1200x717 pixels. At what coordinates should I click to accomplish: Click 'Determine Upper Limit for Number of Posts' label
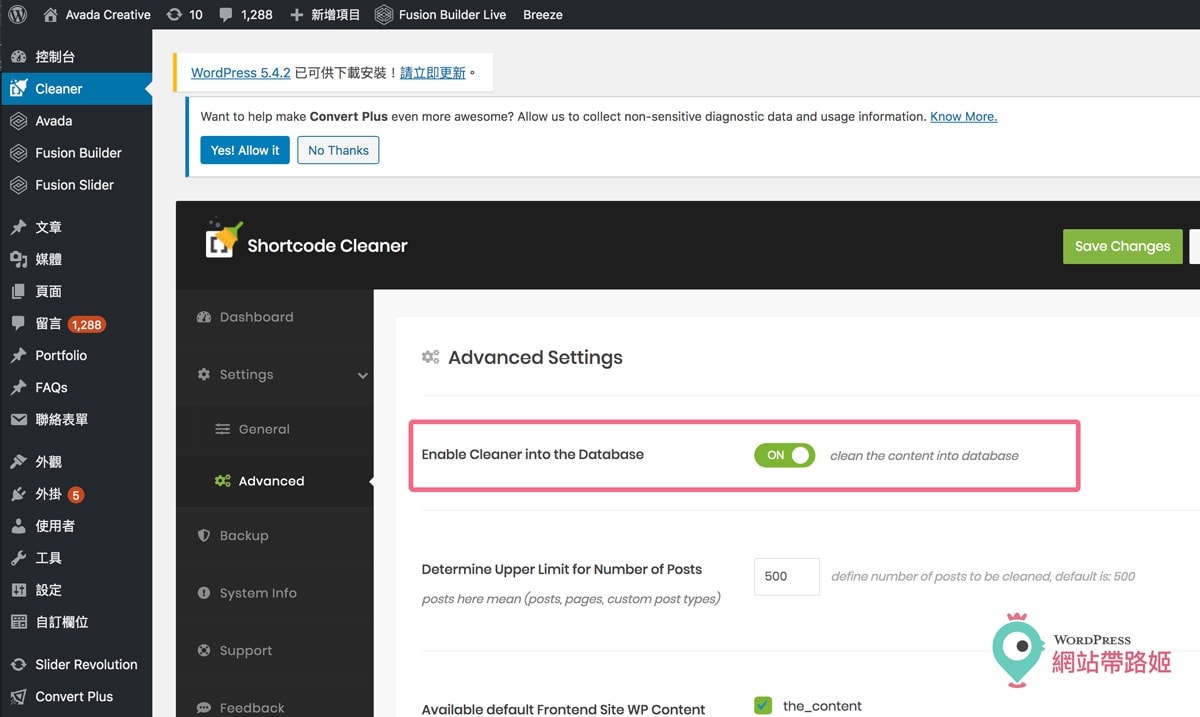562,569
